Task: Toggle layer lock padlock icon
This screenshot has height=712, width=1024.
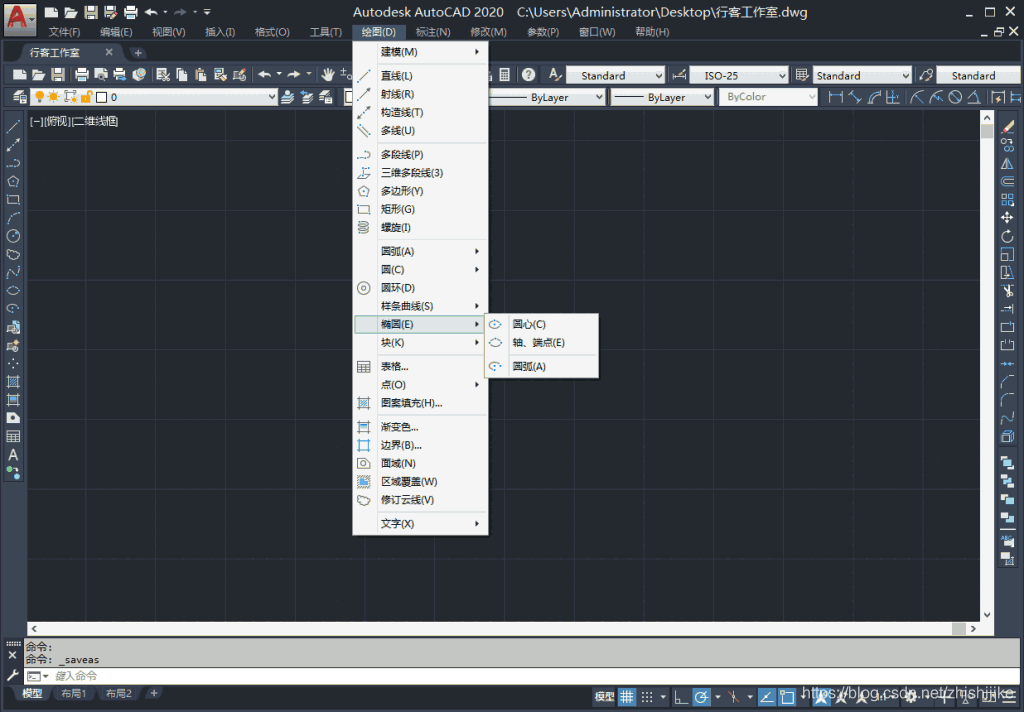Action: pyautogui.click(x=86, y=97)
